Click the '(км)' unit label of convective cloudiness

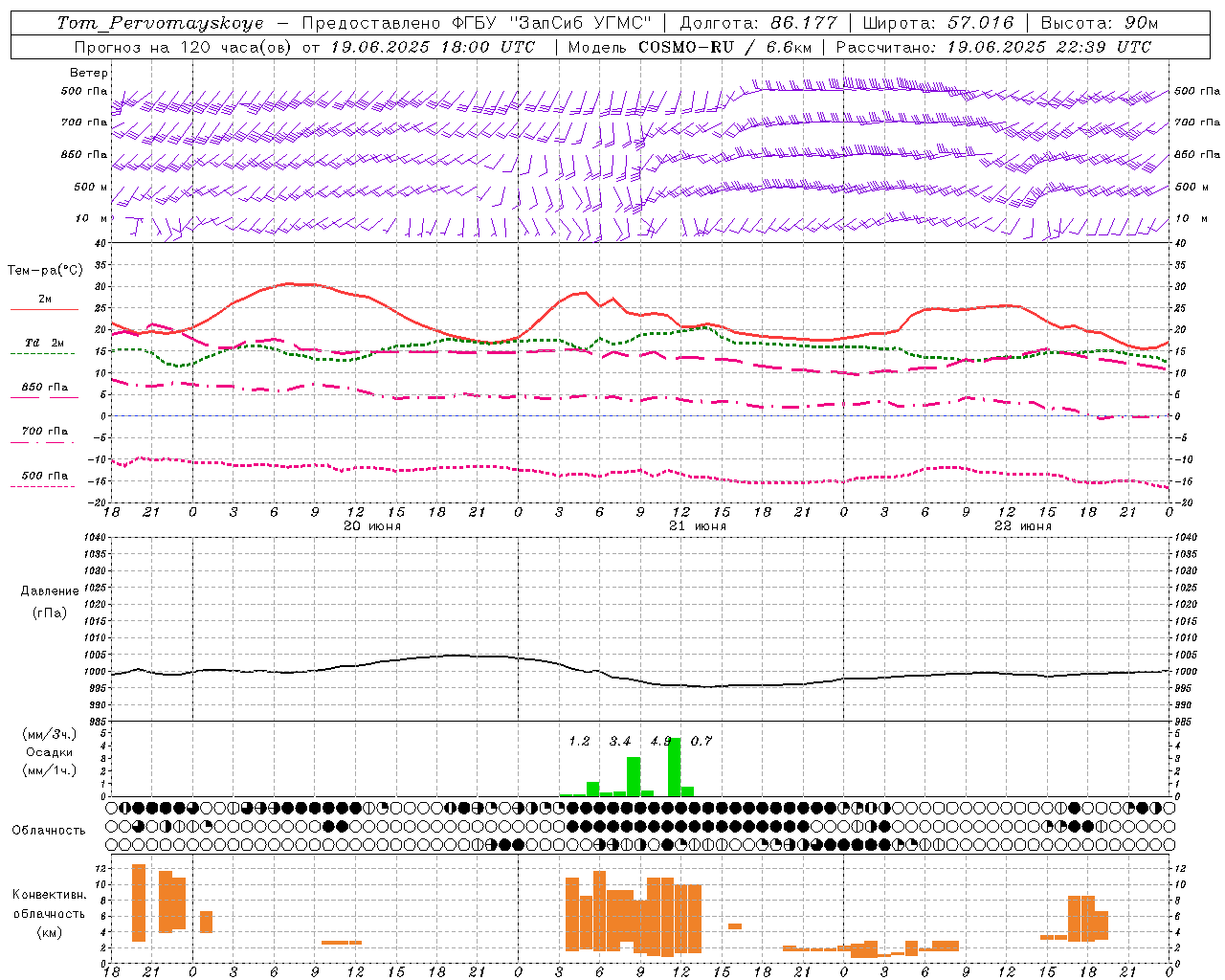(49, 932)
